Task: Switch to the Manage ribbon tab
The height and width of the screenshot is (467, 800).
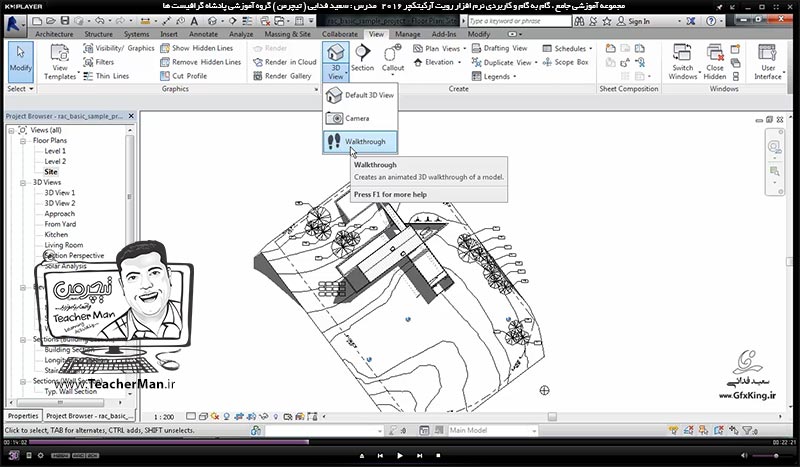Action: [x=408, y=34]
